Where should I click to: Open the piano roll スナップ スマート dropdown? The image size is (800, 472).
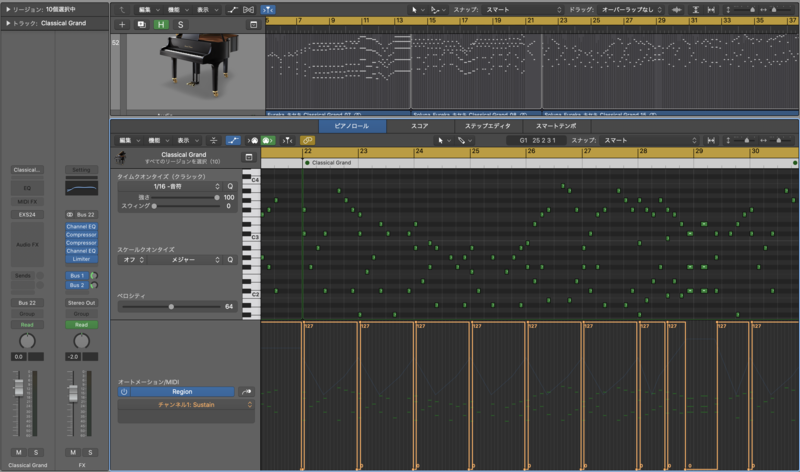coord(649,140)
